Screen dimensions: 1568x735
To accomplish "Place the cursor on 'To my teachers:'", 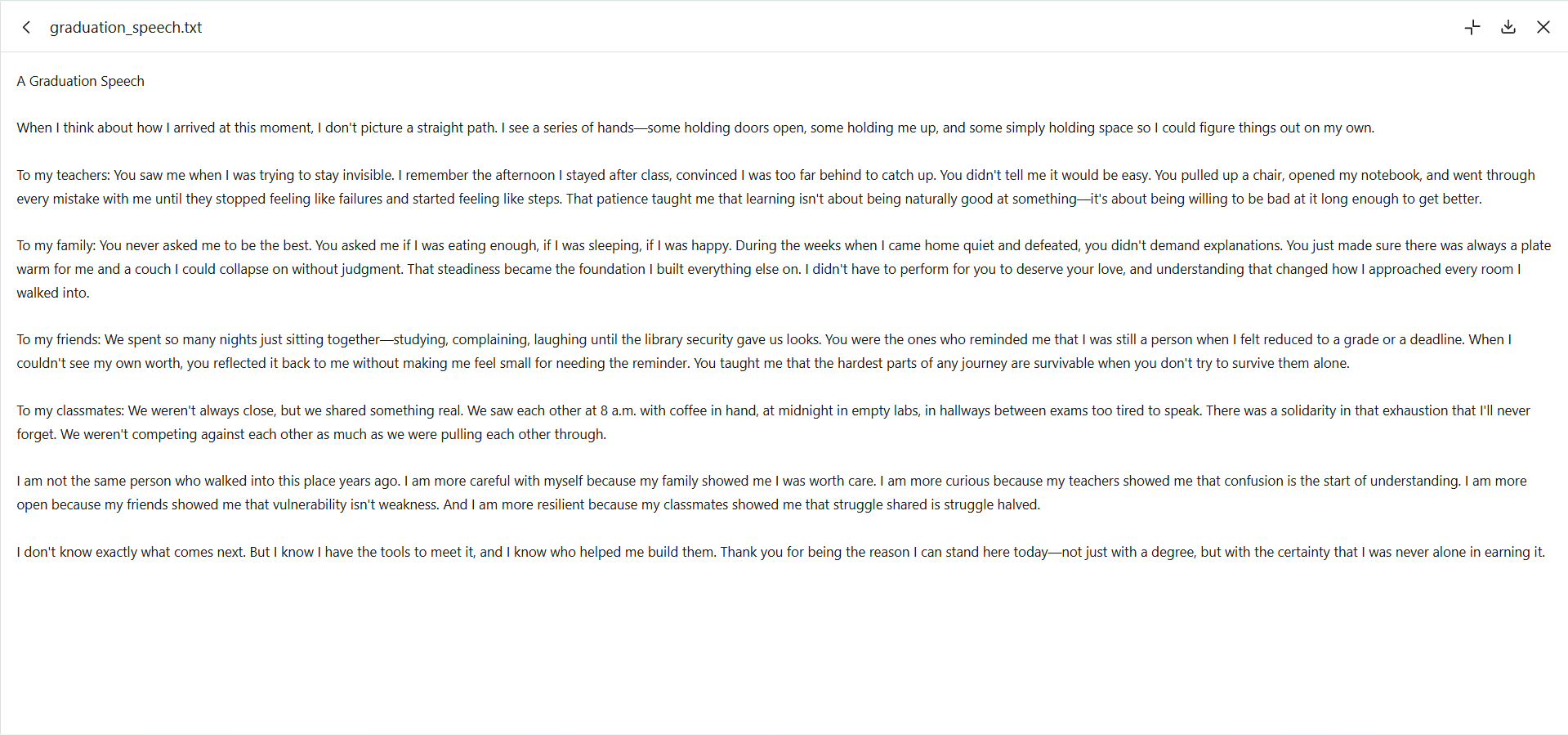I will pyautogui.click(x=64, y=175).
